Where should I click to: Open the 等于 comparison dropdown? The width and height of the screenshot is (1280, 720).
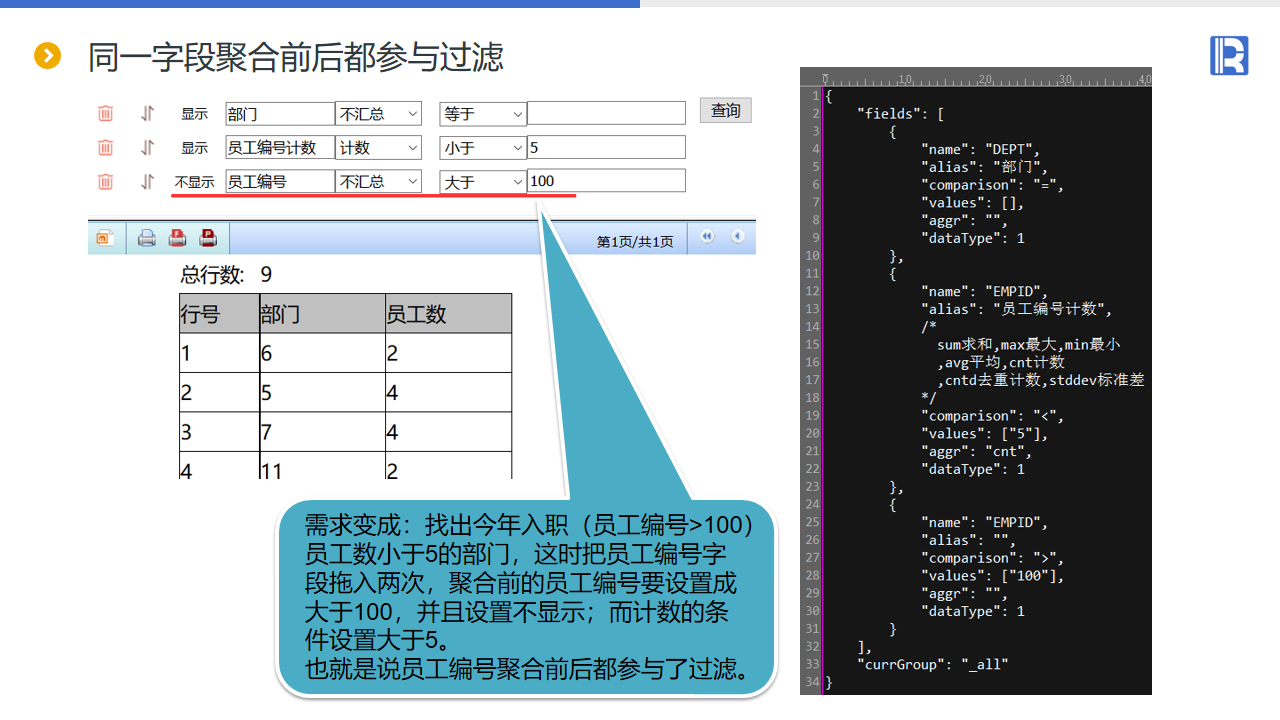pos(483,114)
